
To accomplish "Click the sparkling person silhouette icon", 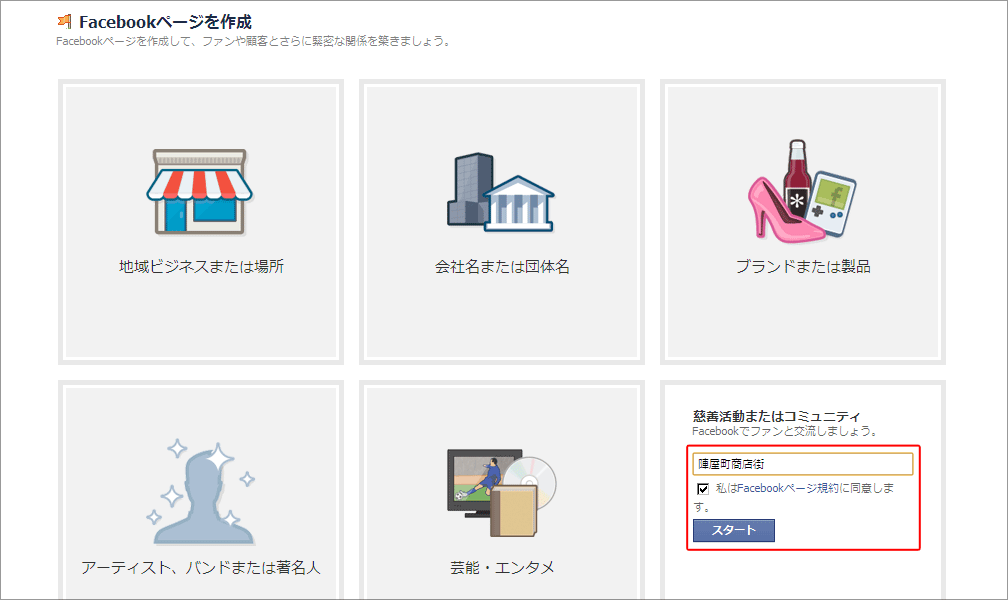I will tap(201, 491).
